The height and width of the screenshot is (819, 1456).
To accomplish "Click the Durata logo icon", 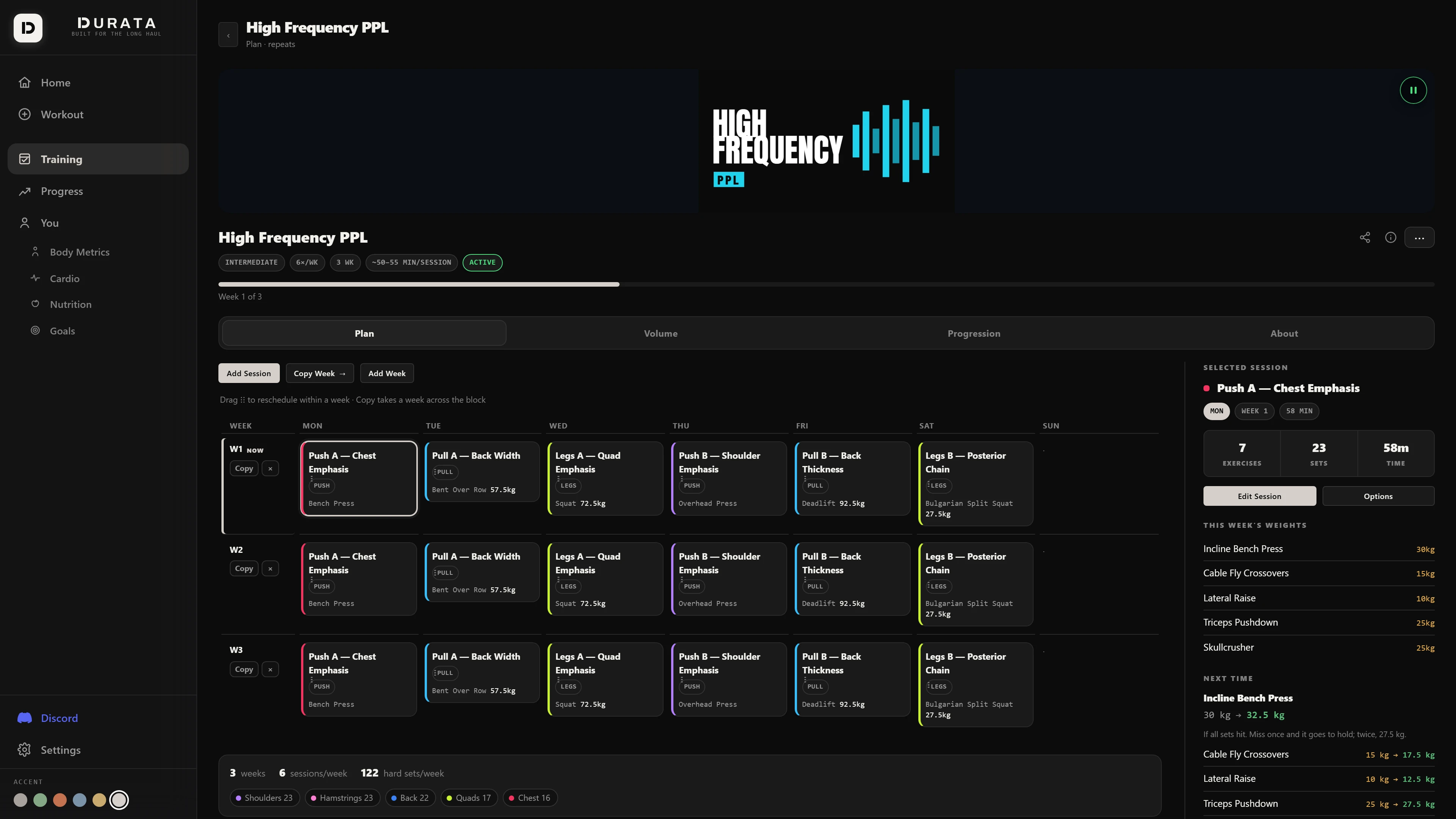I will coord(28,28).
